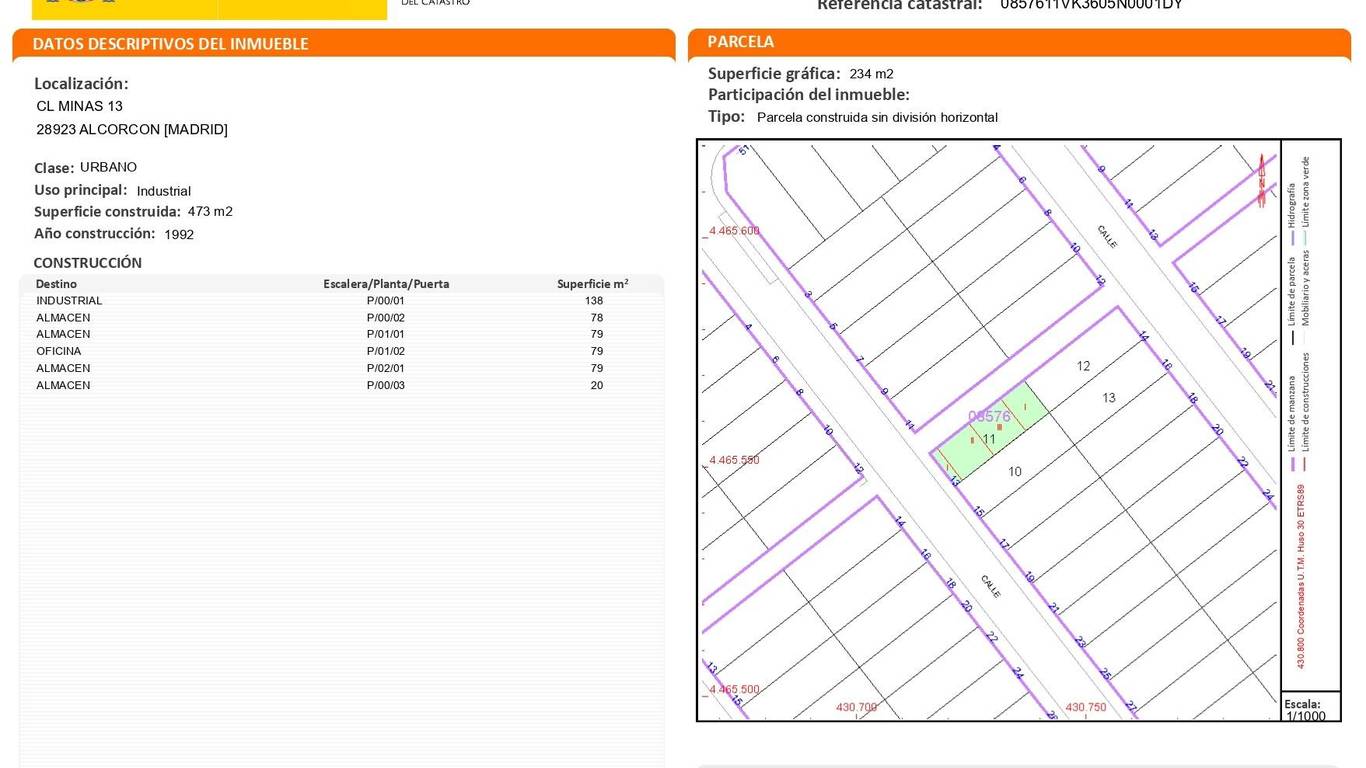Click the '4.465.600' map coordinate
The height and width of the screenshot is (768, 1366).
pyautogui.click(x=735, y=231)
